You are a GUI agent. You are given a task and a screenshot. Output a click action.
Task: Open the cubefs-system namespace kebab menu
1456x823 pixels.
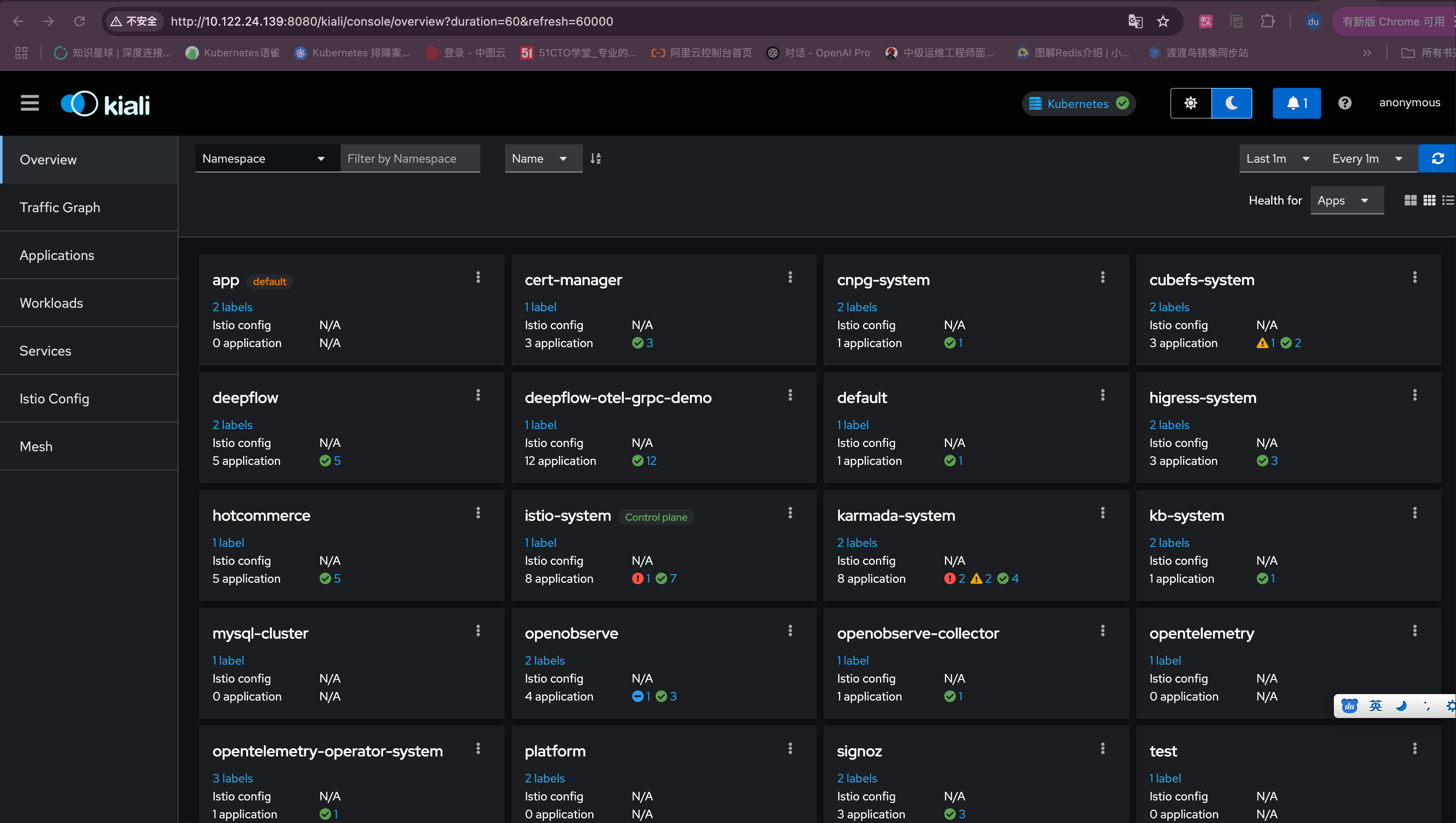1415,277
